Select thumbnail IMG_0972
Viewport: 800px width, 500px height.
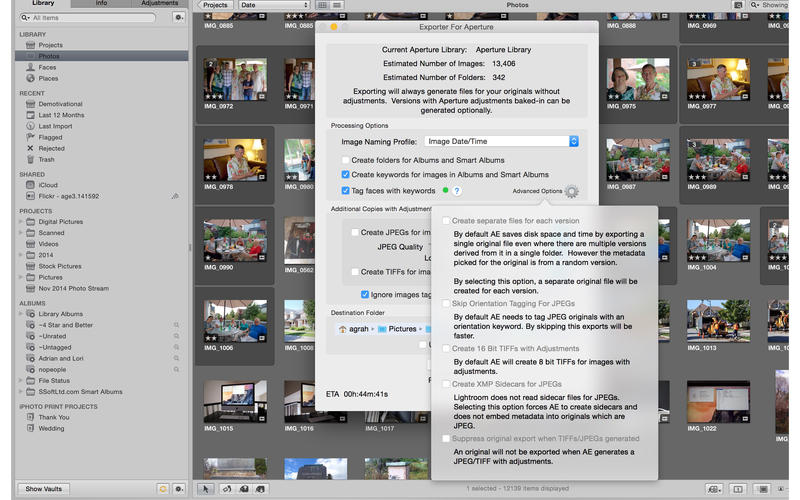tap(235, 79)
